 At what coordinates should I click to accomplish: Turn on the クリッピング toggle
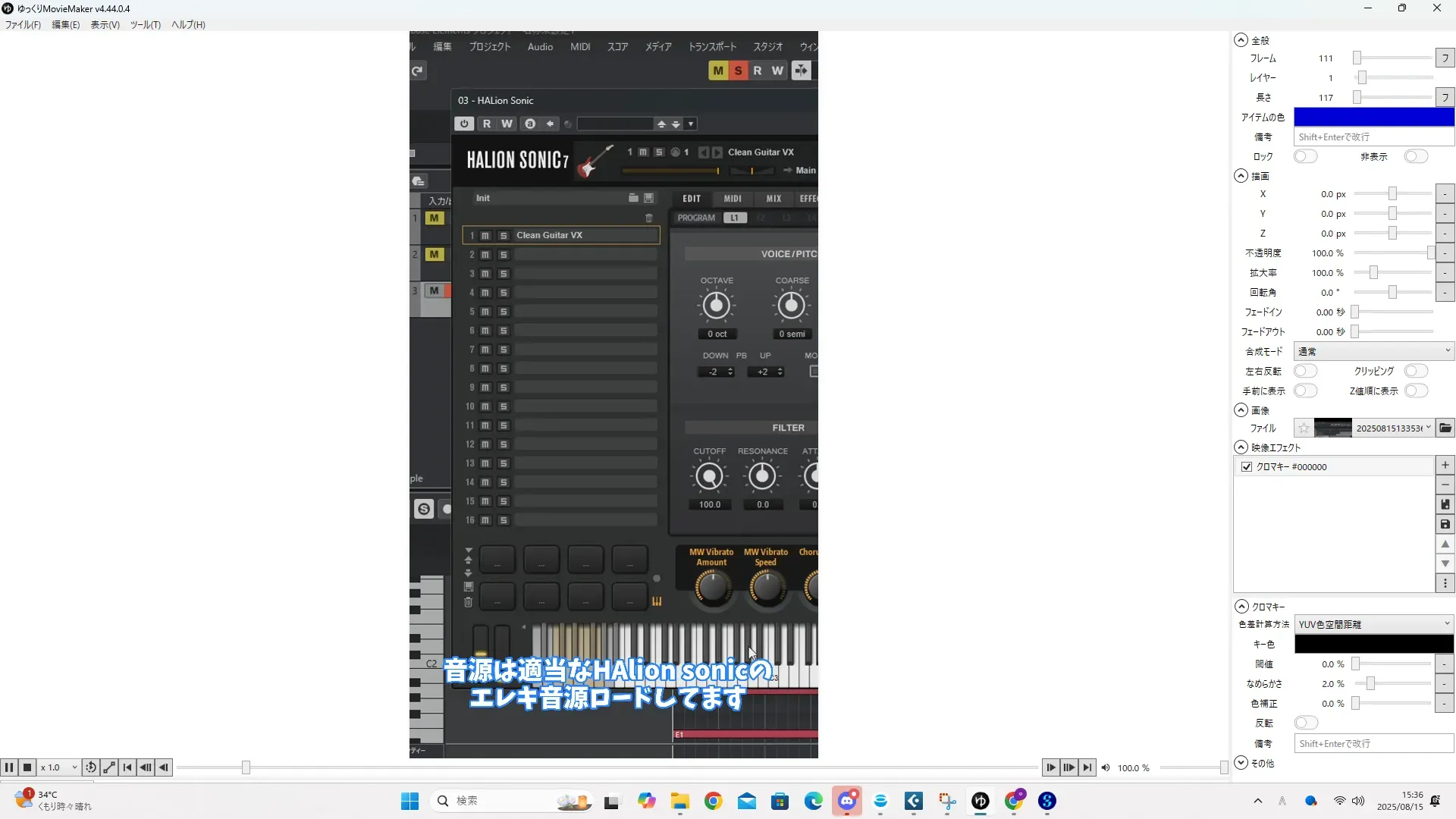pos(1415,372)
